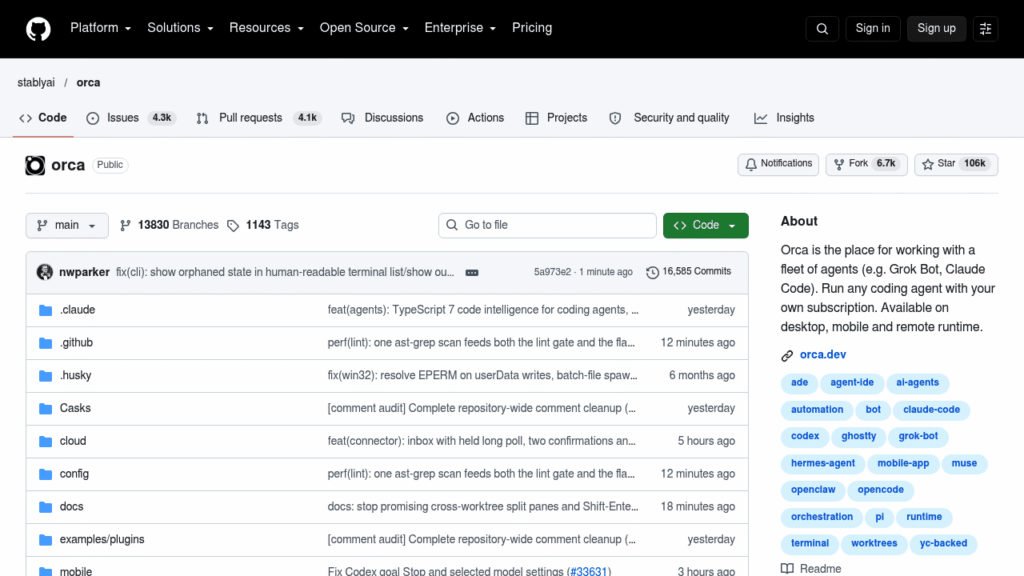
Task: Open the Platform menu
Action: pos(101,28)
